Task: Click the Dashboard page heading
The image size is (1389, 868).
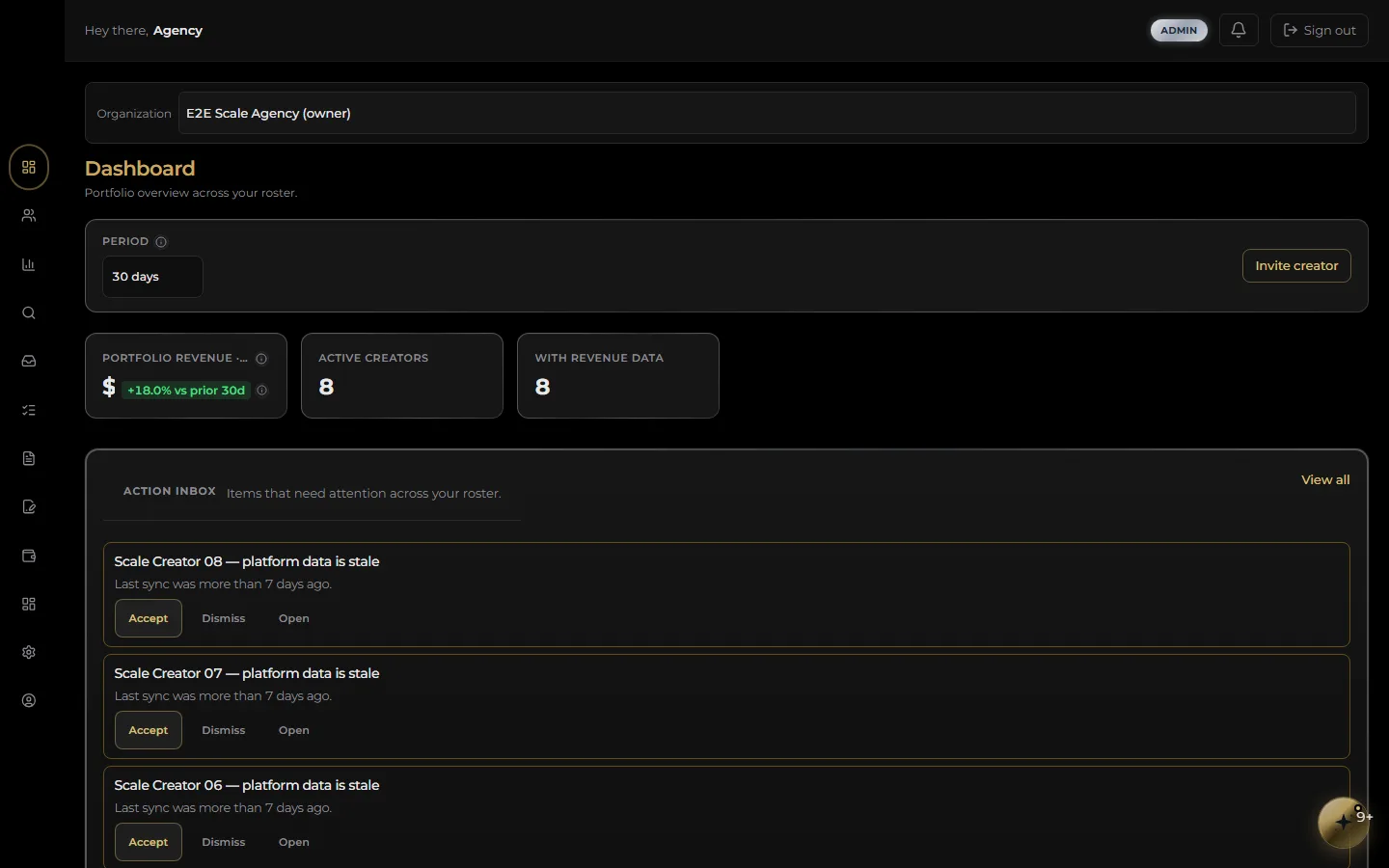Action: tap(140, 169)
